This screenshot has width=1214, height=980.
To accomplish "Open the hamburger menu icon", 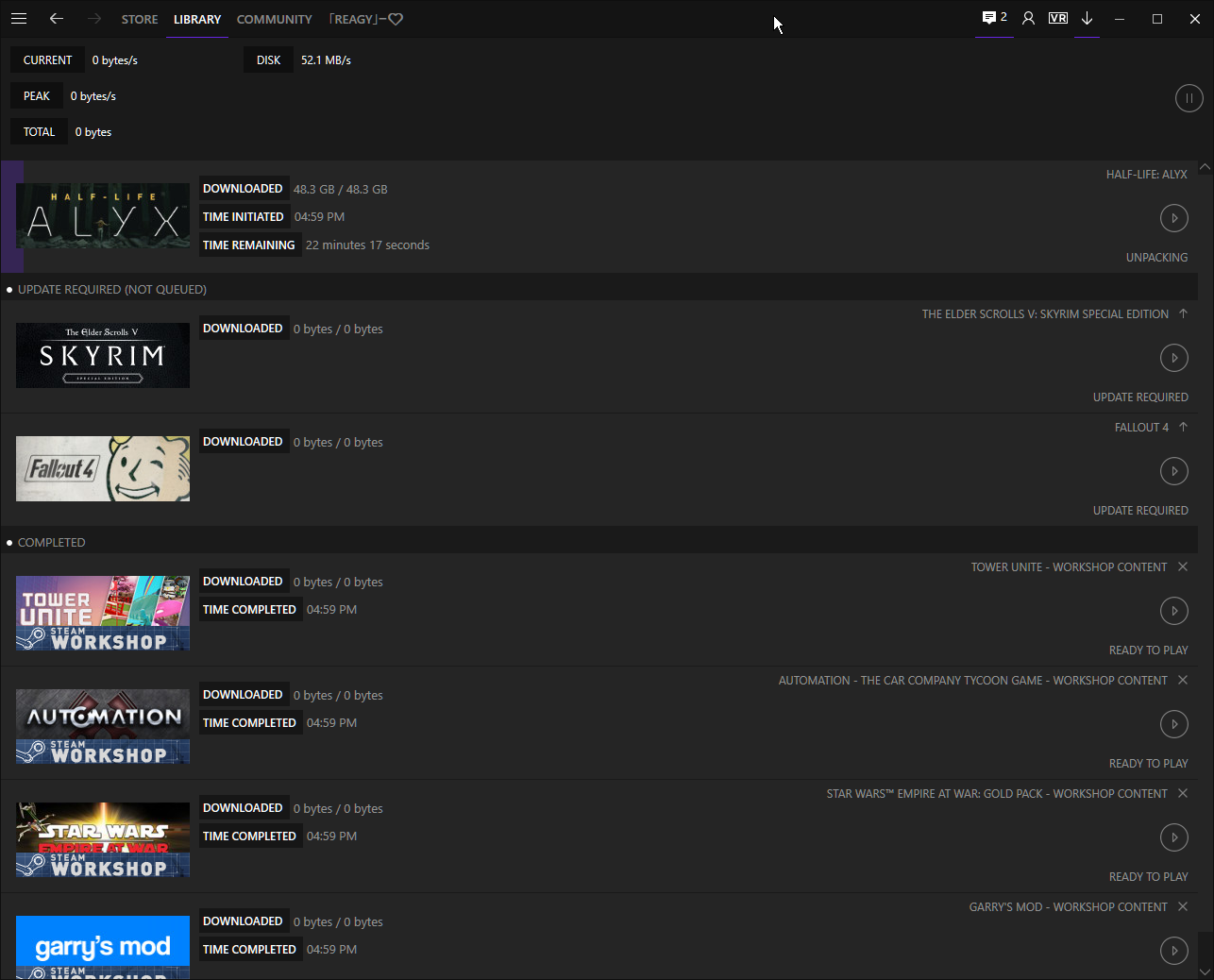I will click(x=19, y=19).
